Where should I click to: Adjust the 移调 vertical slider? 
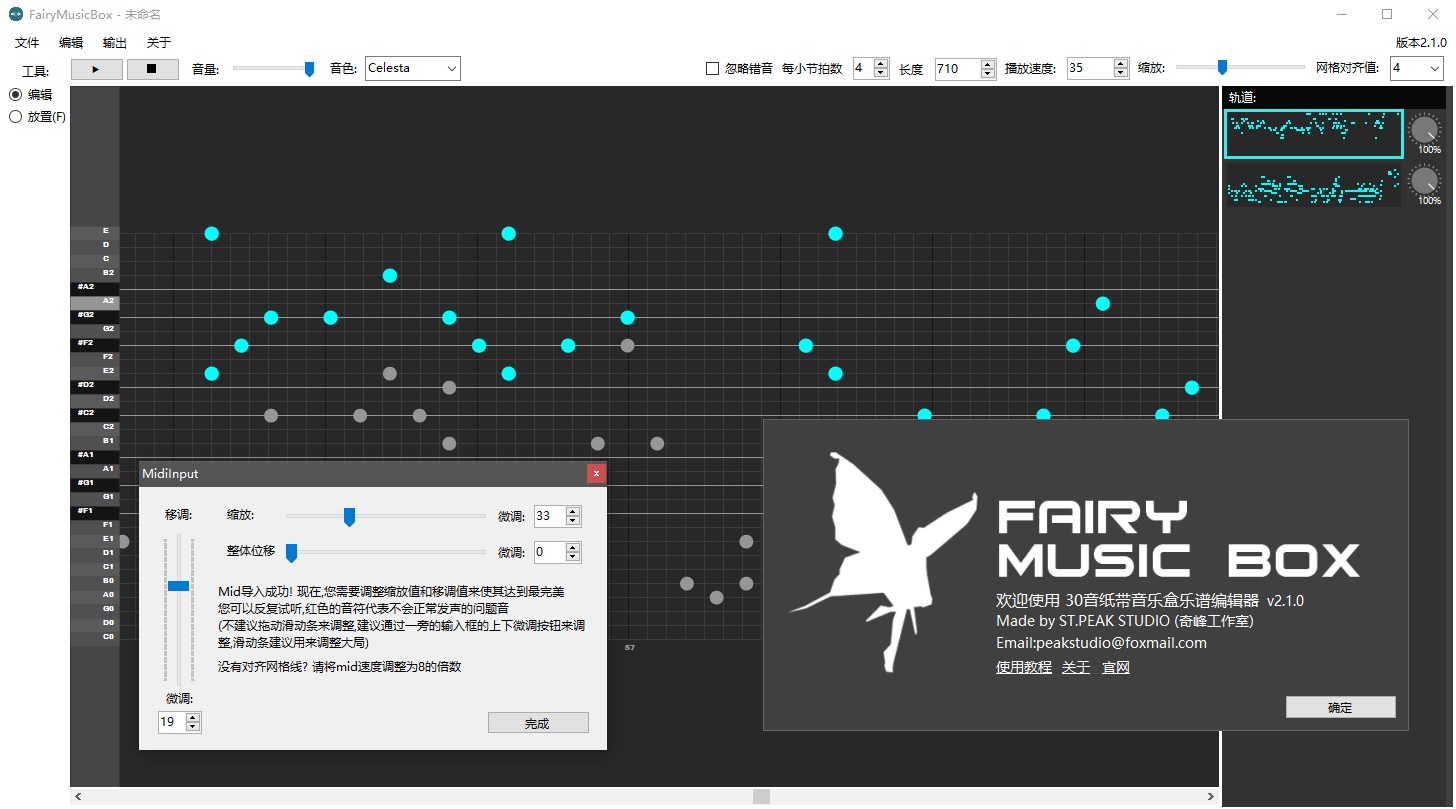click(179, 610)
